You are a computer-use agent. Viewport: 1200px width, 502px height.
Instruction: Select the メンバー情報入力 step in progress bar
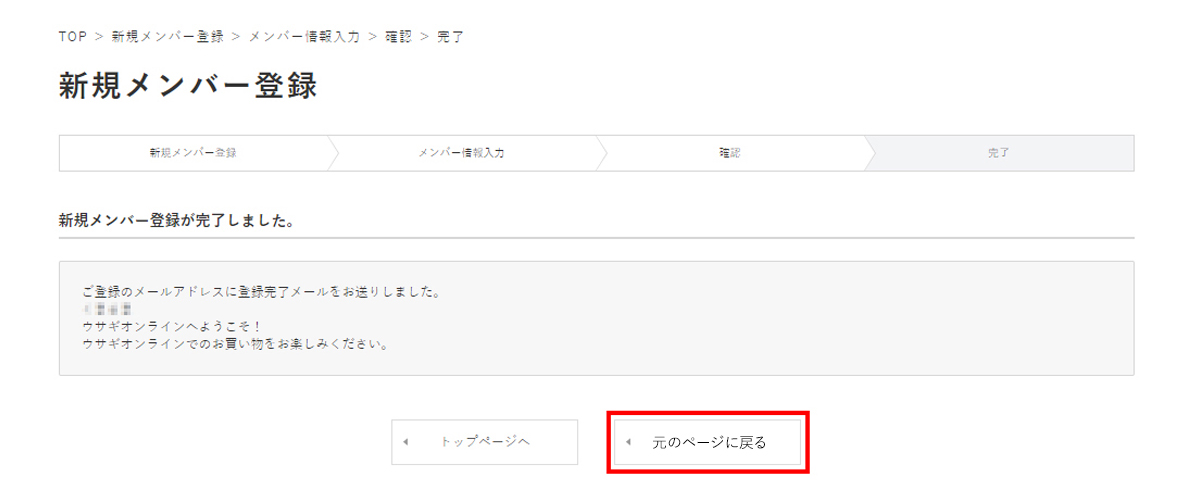(462, 153)
